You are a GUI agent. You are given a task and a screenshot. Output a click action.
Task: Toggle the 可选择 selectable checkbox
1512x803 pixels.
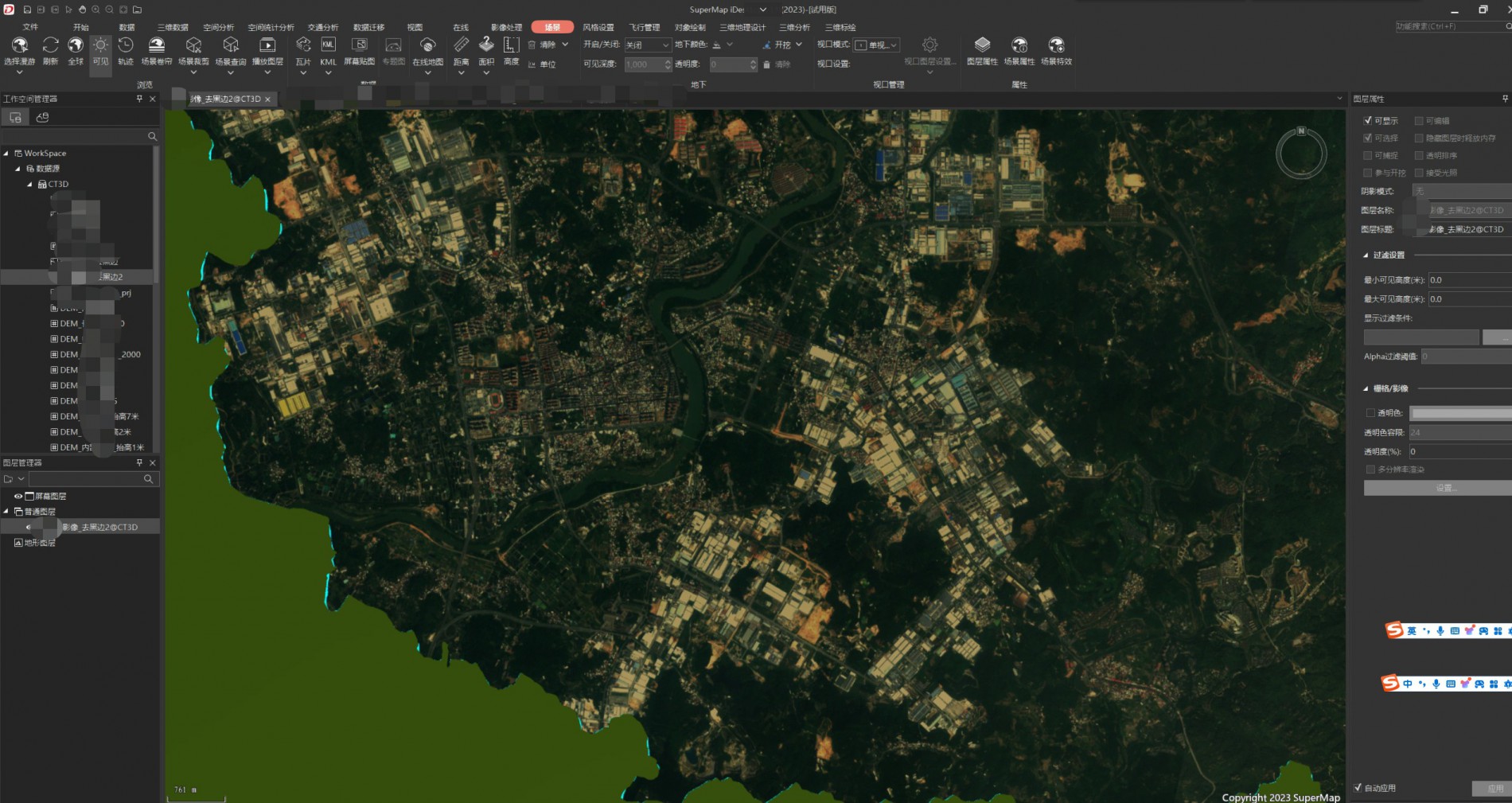point(1368,138)
